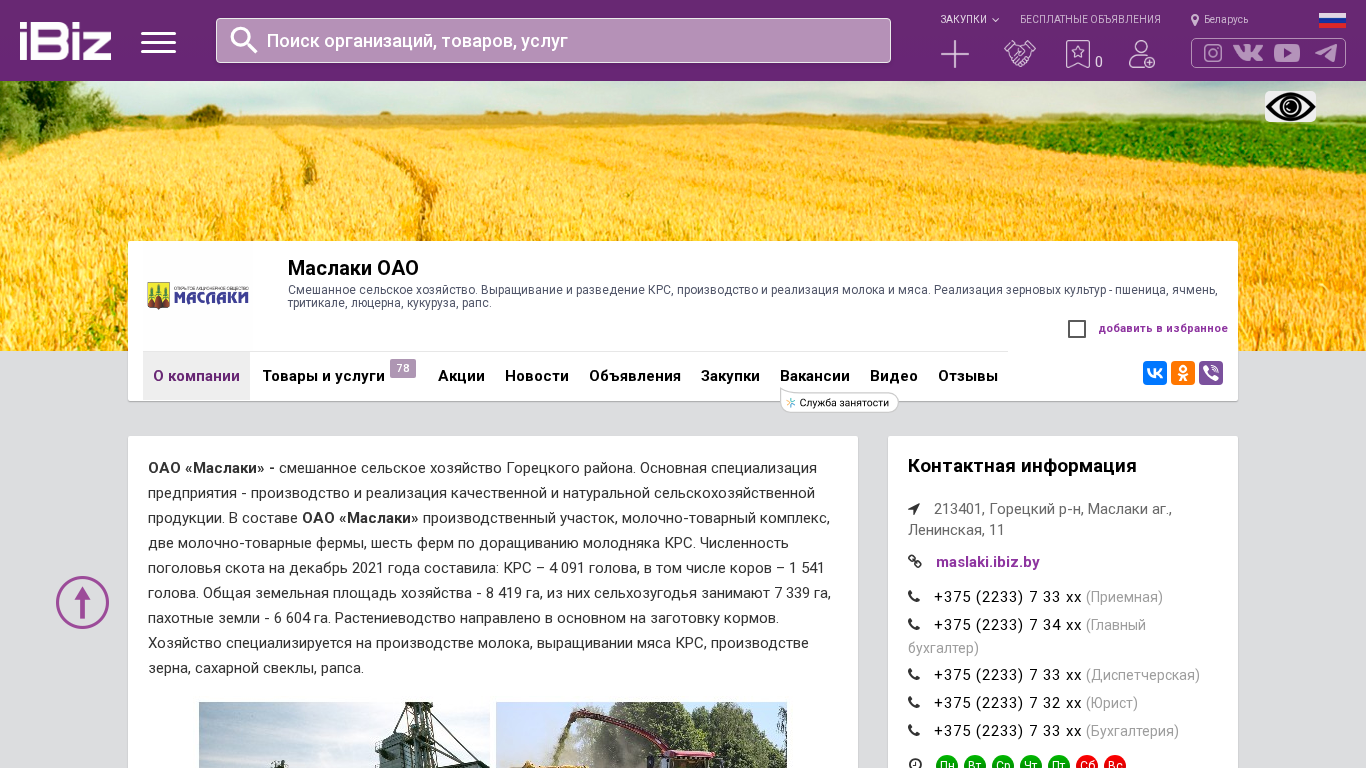The width and height of the screenshot is (1366, 768).
Task: Click the Контактная информация heading
Action: [x=1022, y=466]
